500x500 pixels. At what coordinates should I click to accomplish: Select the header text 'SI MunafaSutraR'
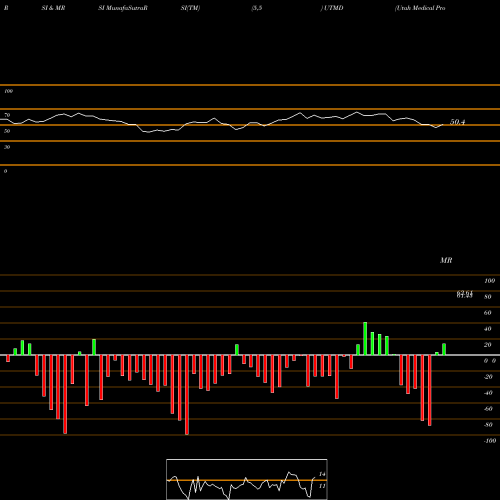[123, 8]
